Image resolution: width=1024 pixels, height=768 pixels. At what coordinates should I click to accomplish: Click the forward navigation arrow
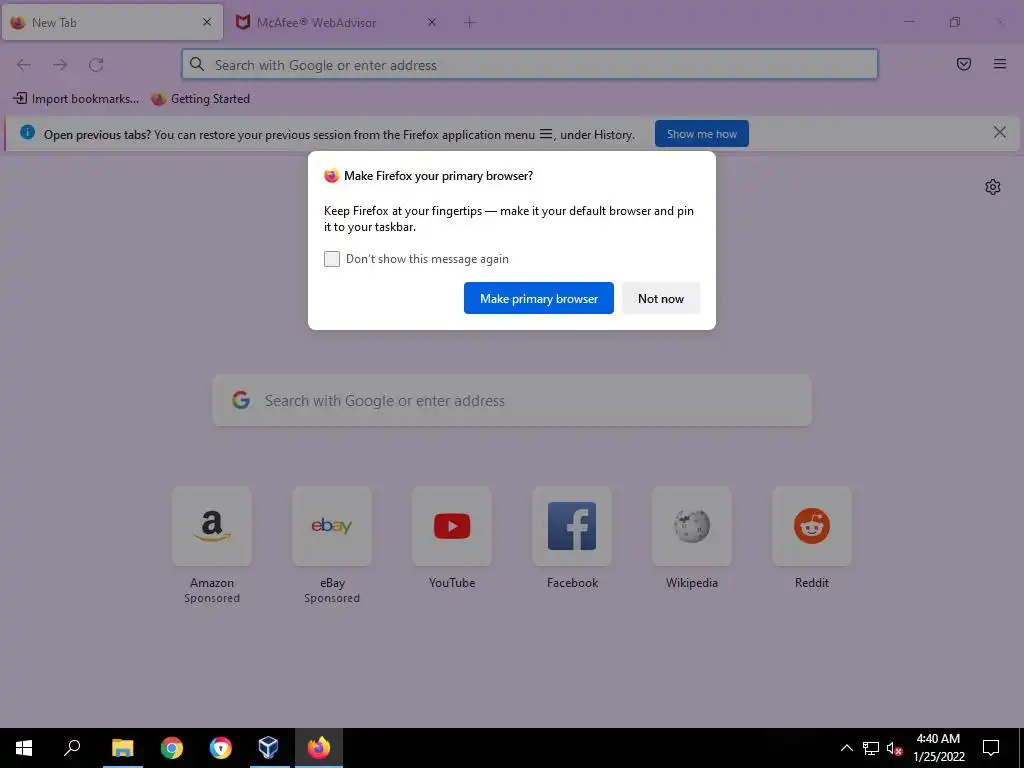60,65
